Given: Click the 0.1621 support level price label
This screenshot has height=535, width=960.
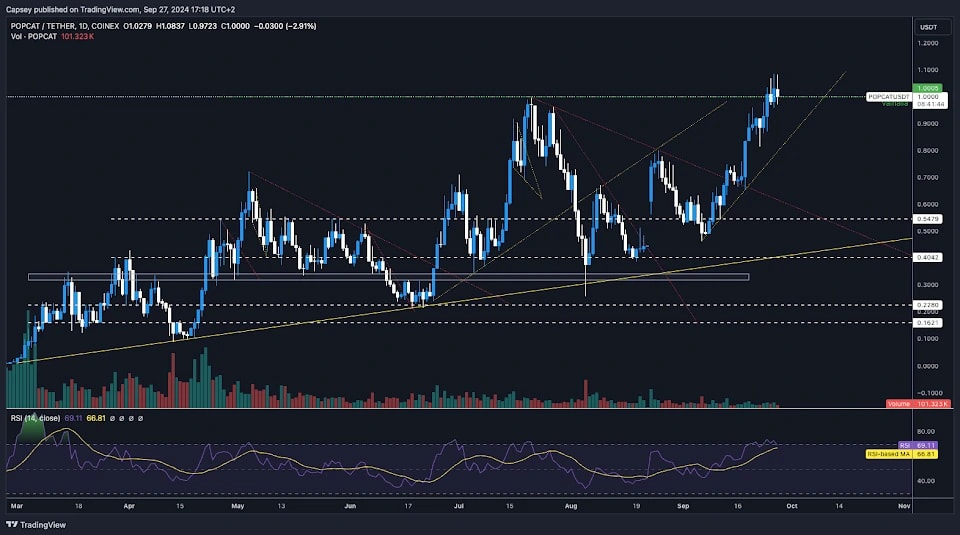Looking at the screenshot, I should [x=926, y=323].
